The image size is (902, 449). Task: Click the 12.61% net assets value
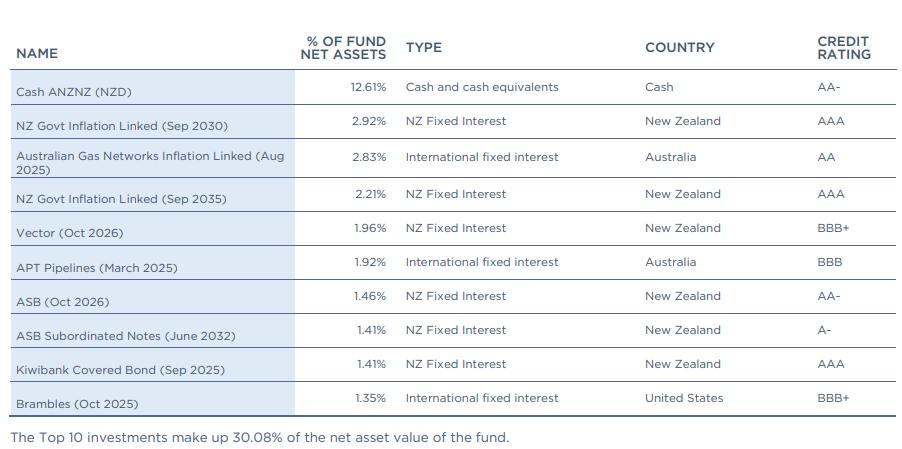[x=368, y=87]
